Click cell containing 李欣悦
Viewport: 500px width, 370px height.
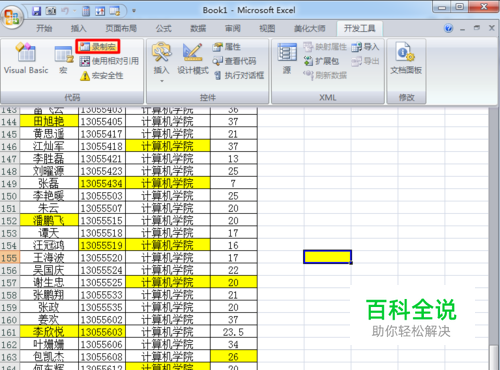[x=49, y=332]
